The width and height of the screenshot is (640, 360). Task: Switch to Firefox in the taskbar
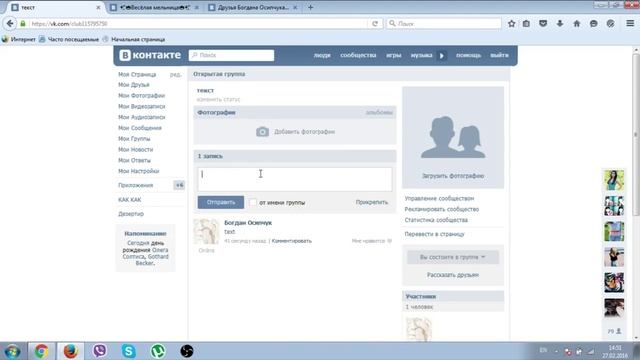(70, 351)
